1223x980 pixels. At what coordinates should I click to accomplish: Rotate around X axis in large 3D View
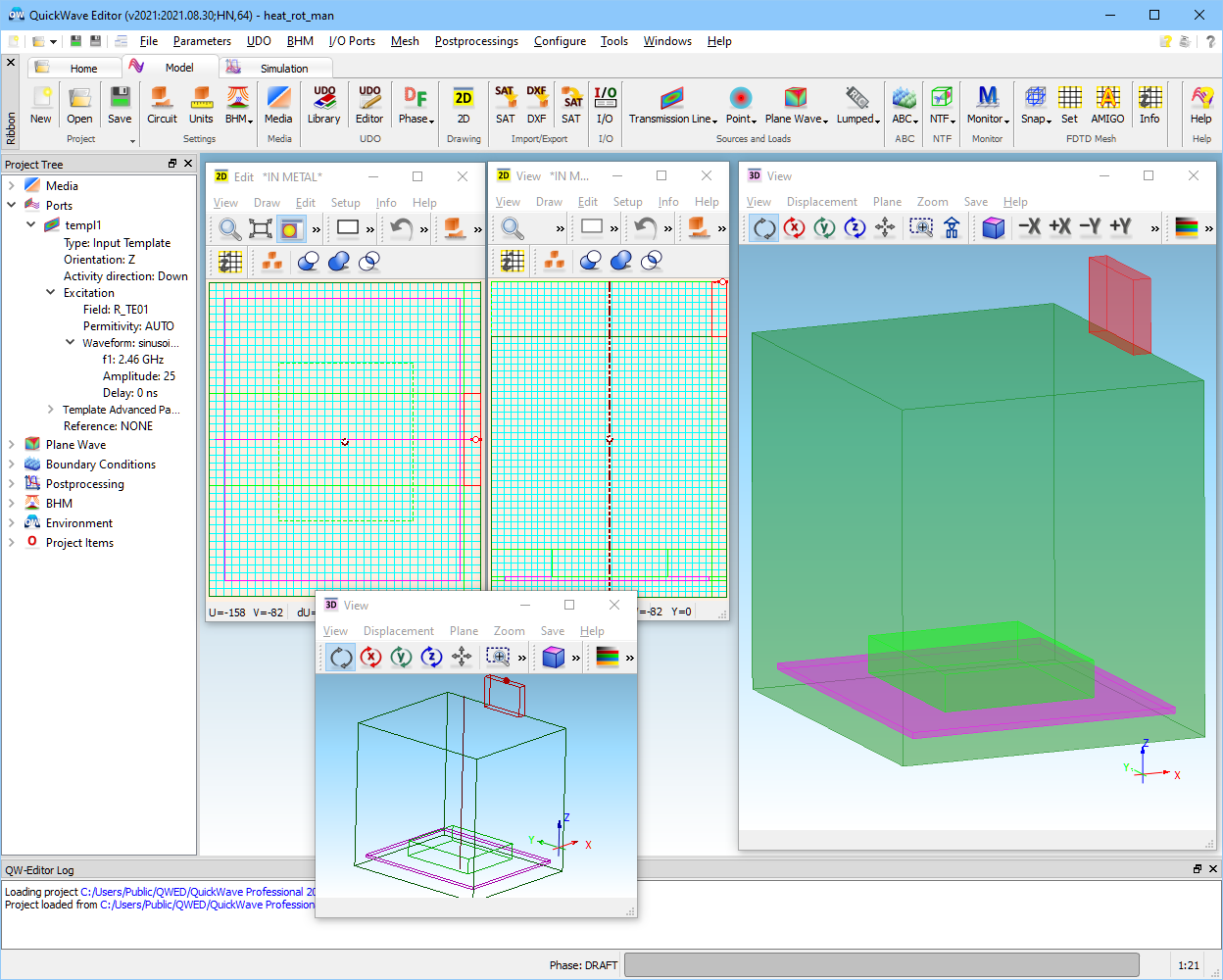click(795, 227)
